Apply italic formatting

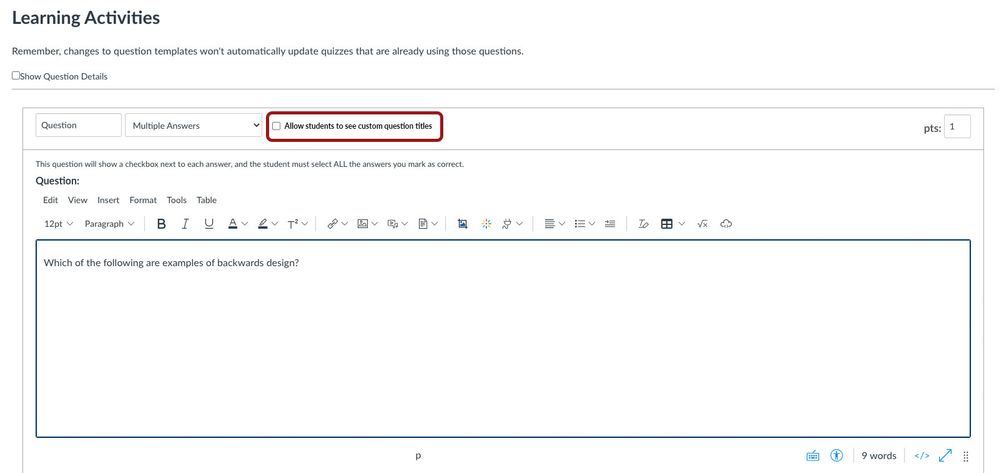coord(185,224)
